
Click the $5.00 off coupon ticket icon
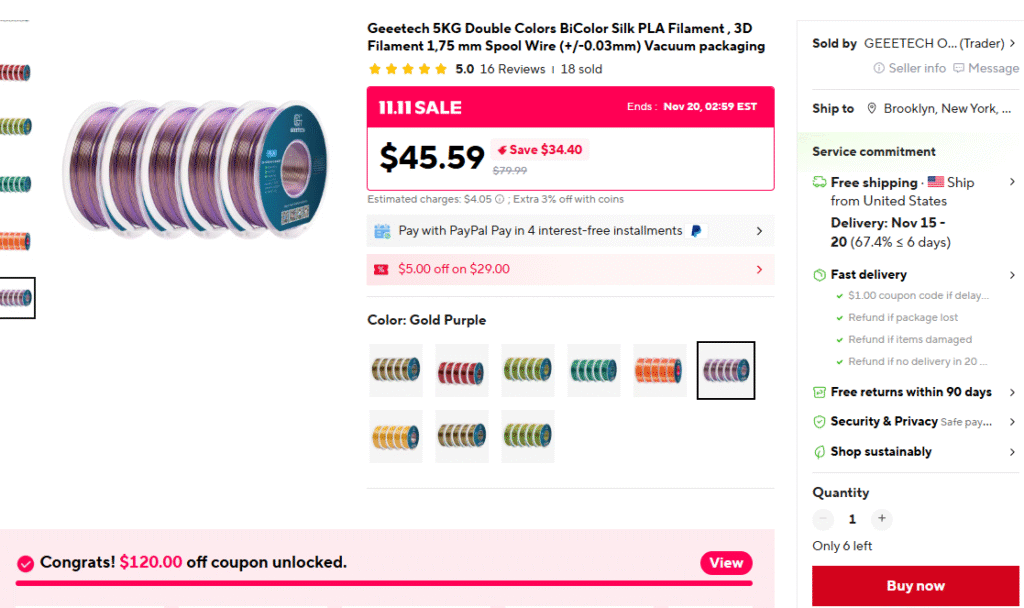[381, 269]
